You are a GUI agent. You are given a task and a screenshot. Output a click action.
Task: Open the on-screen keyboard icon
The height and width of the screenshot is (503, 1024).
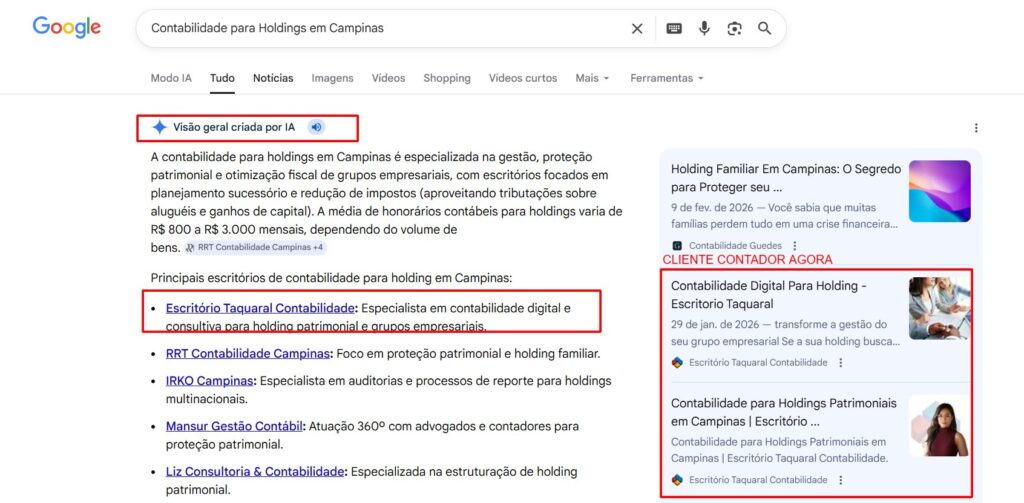coord(674,29)
